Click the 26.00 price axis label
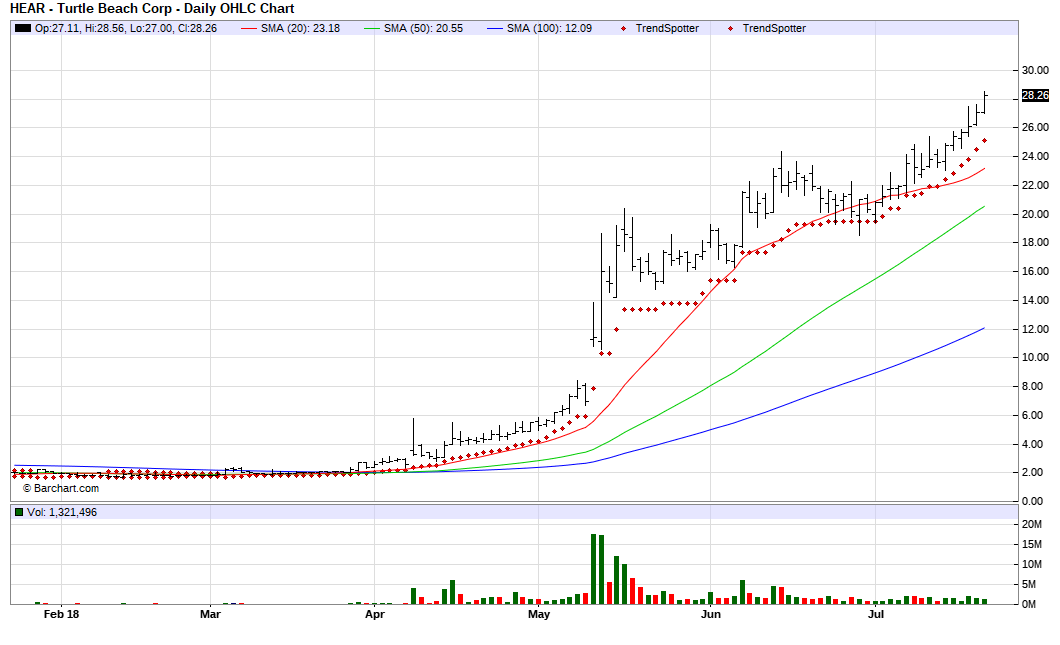 [x=1035, y=128]
